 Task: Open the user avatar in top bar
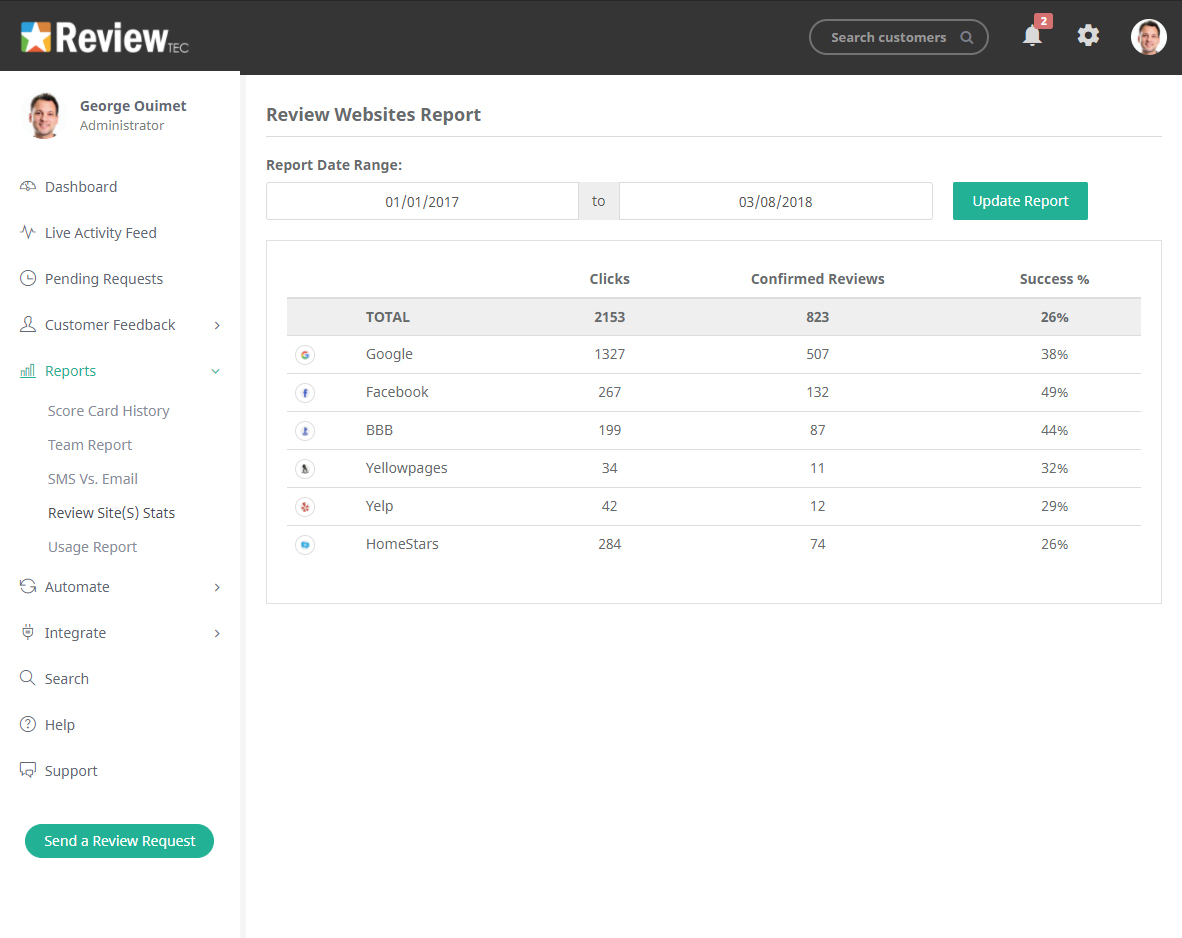(1148, 37)
